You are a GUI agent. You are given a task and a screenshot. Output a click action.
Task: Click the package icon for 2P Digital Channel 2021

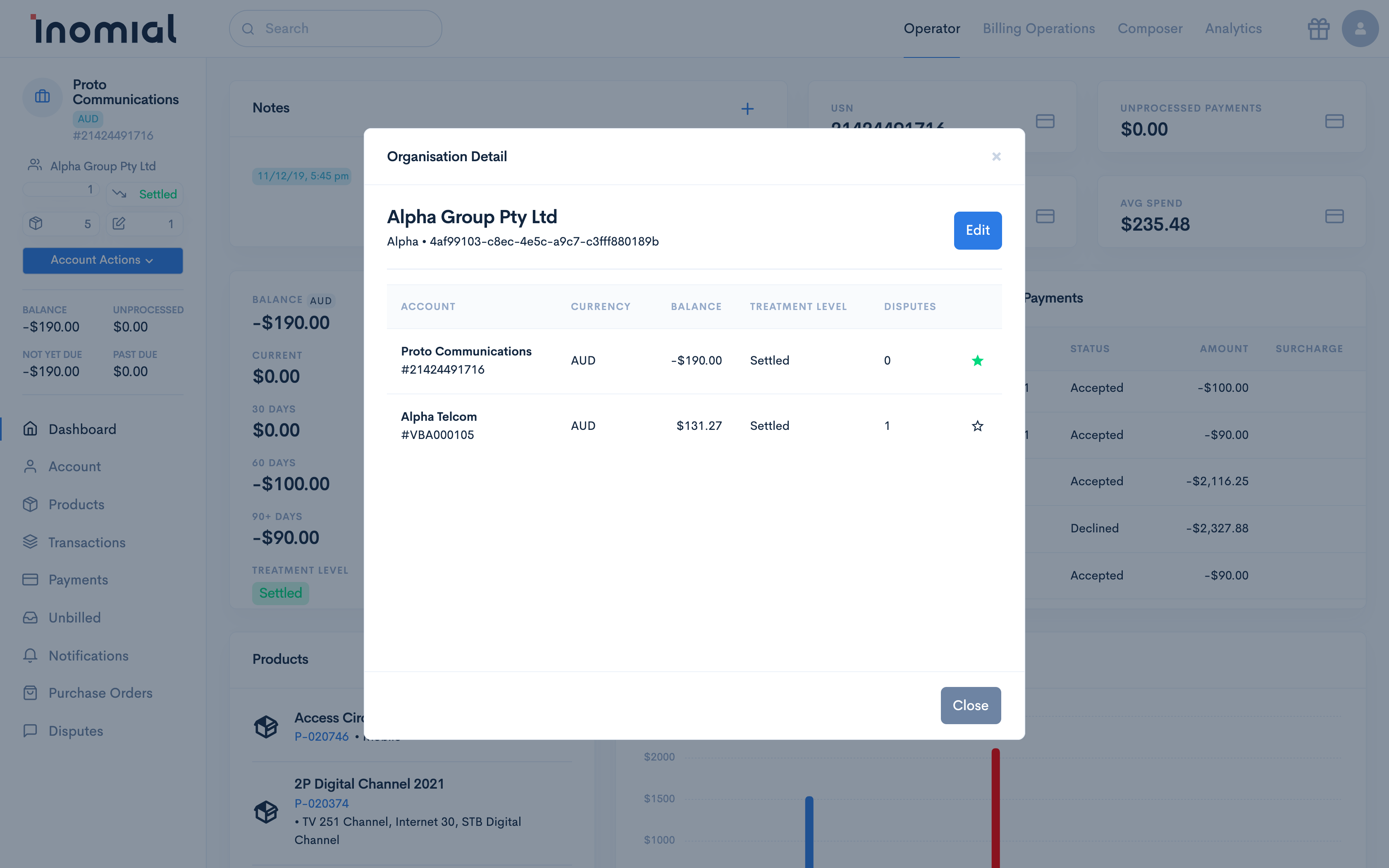click(266, 812)
